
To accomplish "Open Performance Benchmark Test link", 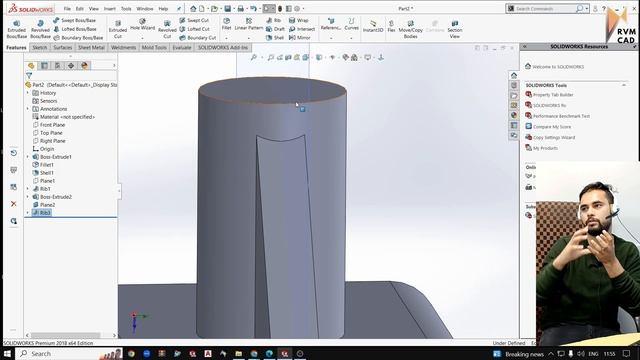I will (561, 116).
